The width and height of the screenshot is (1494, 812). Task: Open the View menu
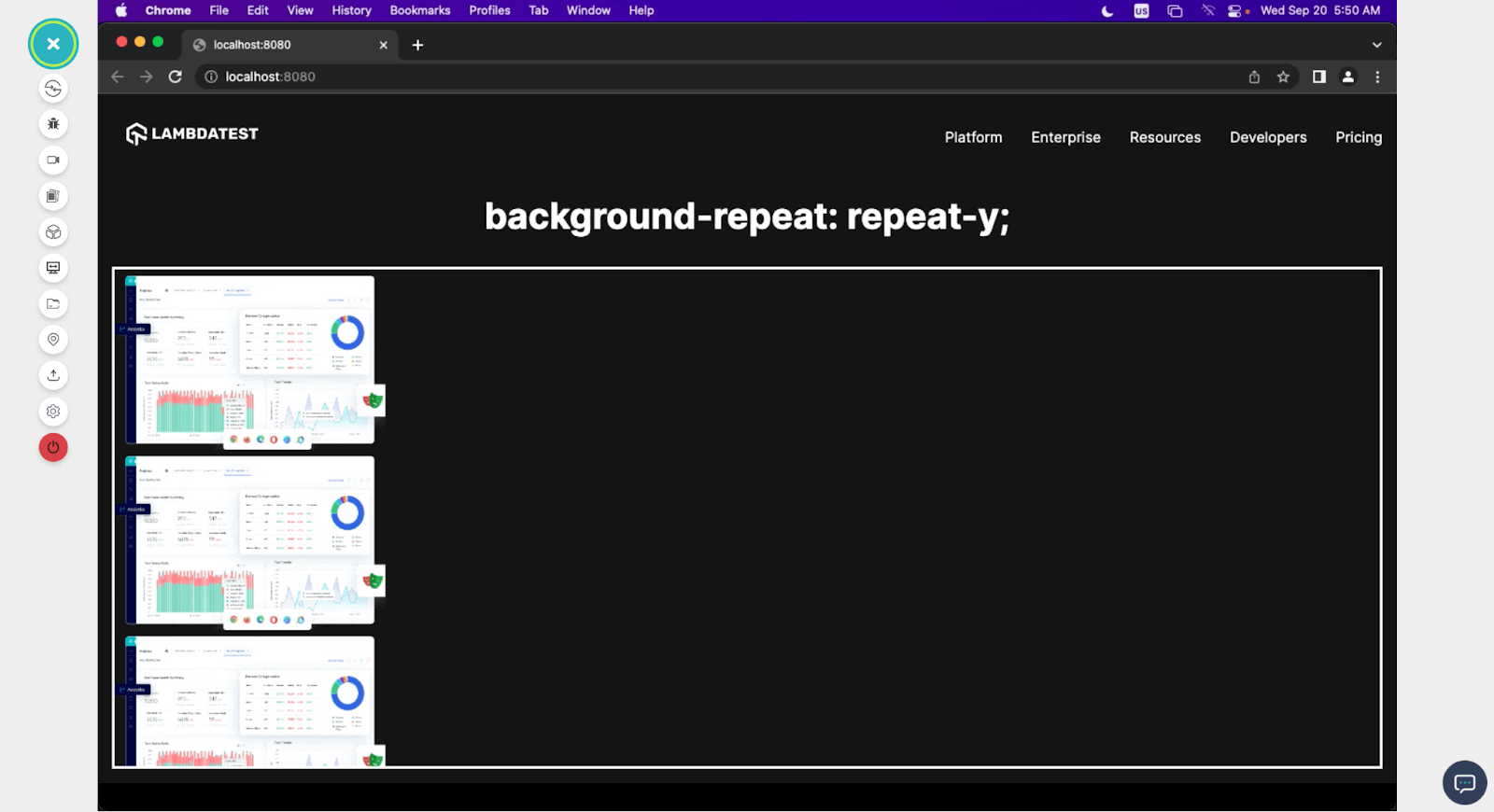(x=300, y=10)
